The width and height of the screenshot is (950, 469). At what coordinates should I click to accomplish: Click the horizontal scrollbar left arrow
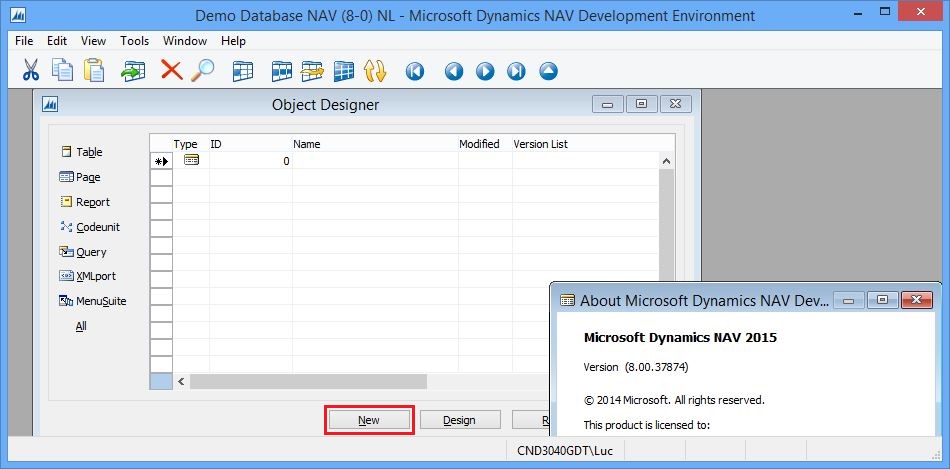[181, 382]
